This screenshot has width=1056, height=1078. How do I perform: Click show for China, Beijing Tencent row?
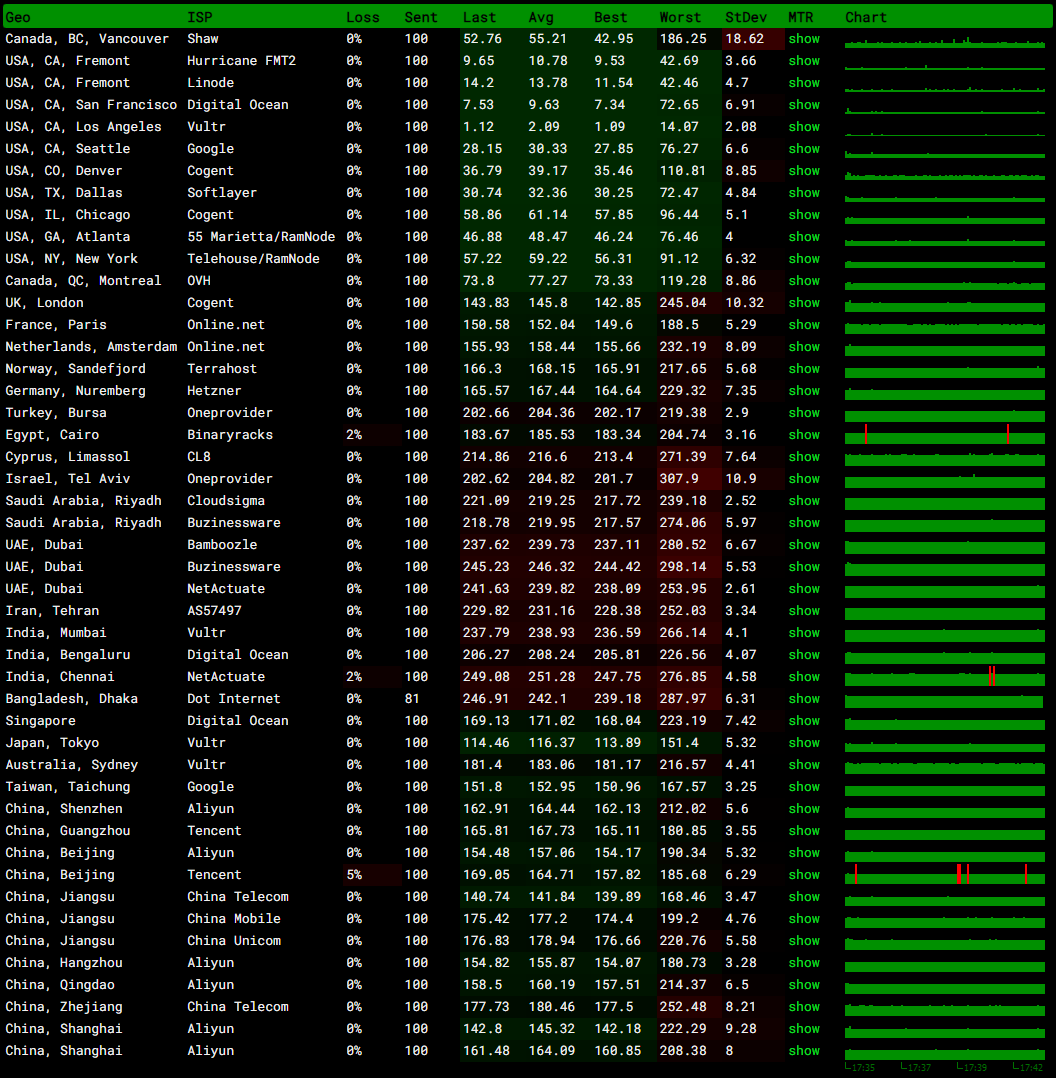tap(803, 875)
